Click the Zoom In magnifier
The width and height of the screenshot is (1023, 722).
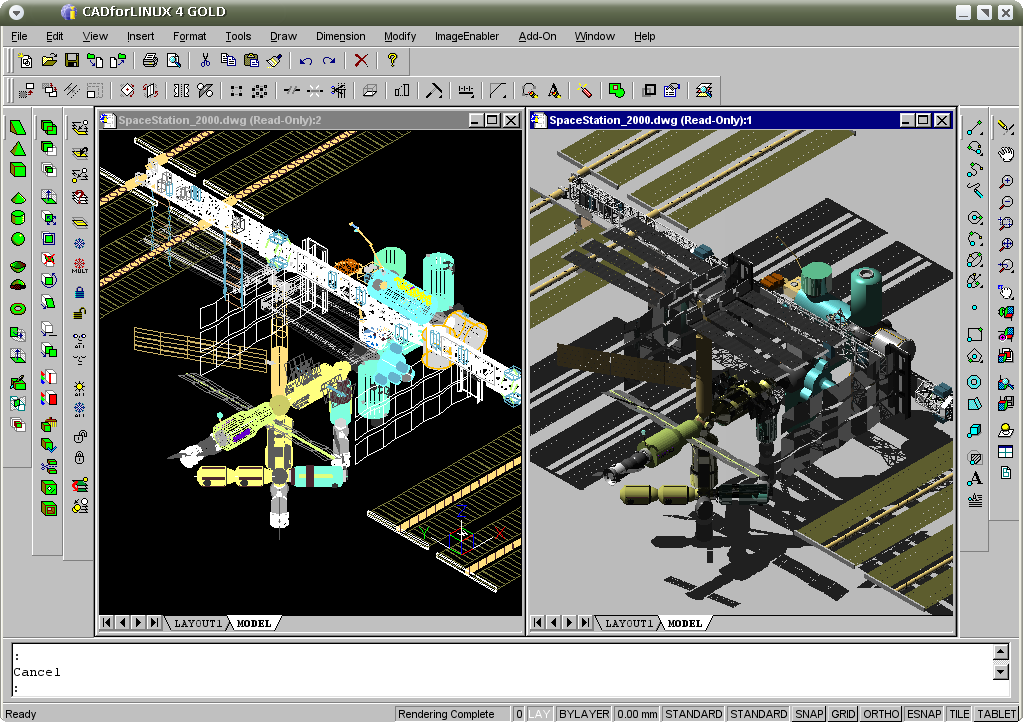[1006, 182]
